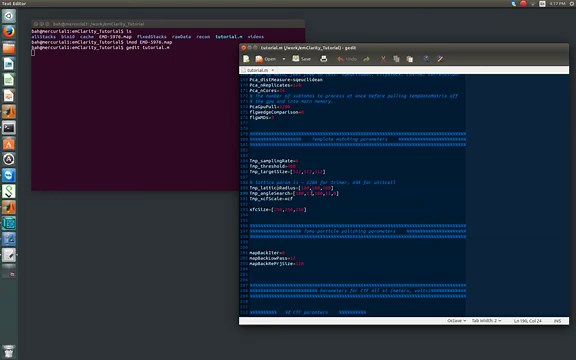
Task: Place cursor on Tmp_targetSize line
Action: pos(287,172)
